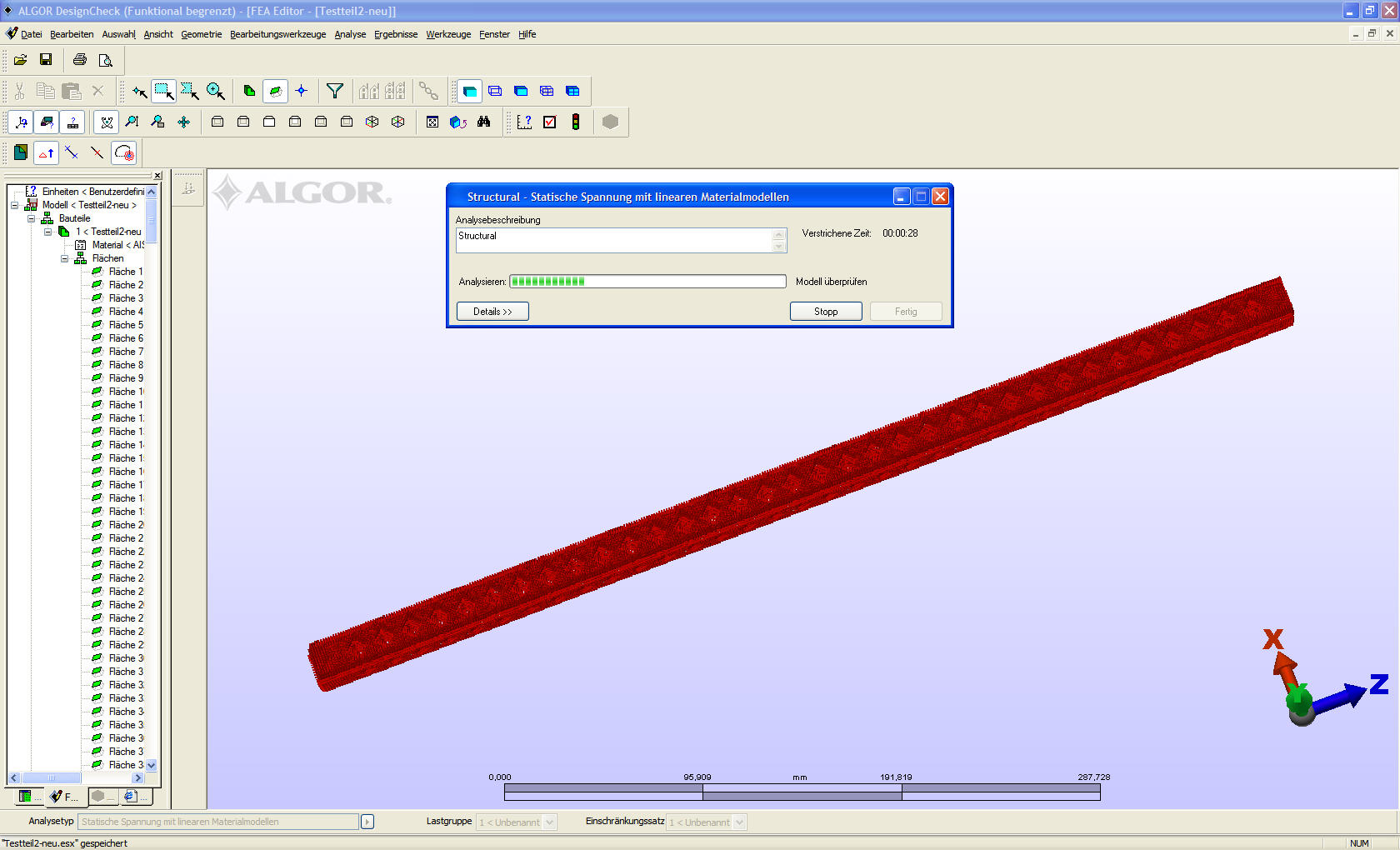Toggle the red triangle arrow loads icon

47,153
